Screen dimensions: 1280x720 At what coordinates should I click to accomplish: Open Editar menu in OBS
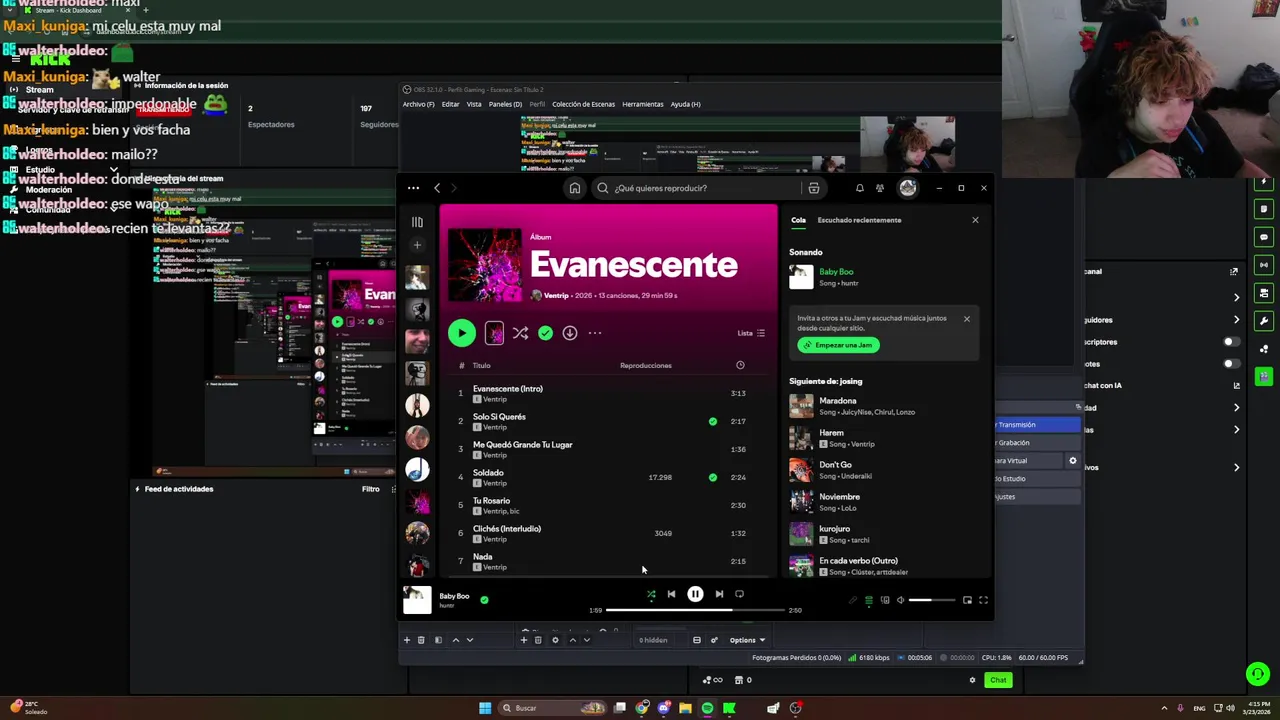click(x=451, y=104)
